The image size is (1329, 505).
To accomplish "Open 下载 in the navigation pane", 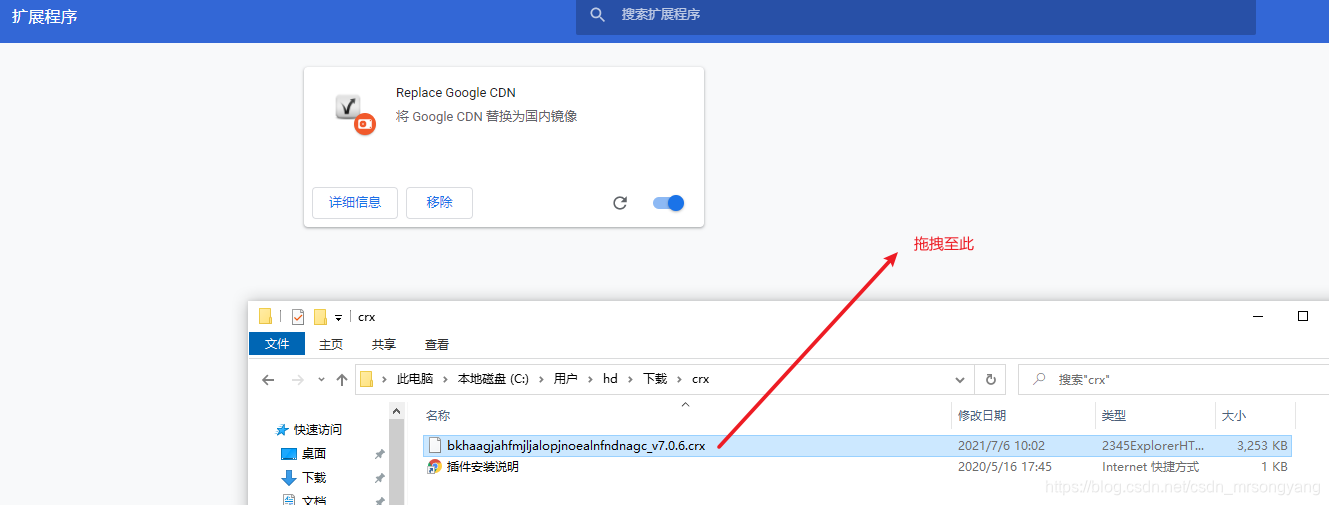I will point(314,478).
